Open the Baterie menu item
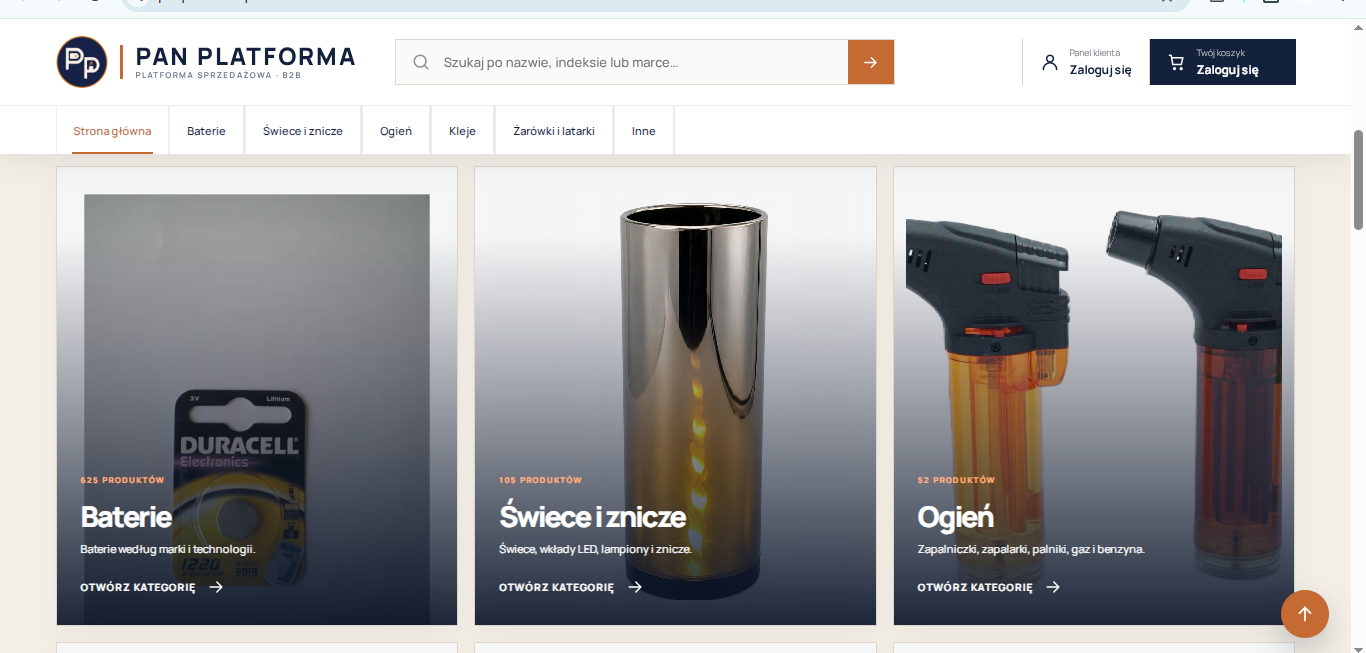Screen dimensions: 1366x653 206,131
